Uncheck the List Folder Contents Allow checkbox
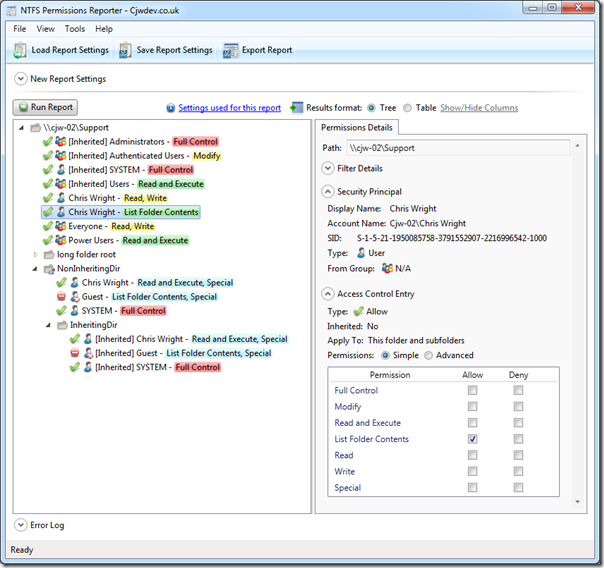 click(x=472, y=439)
